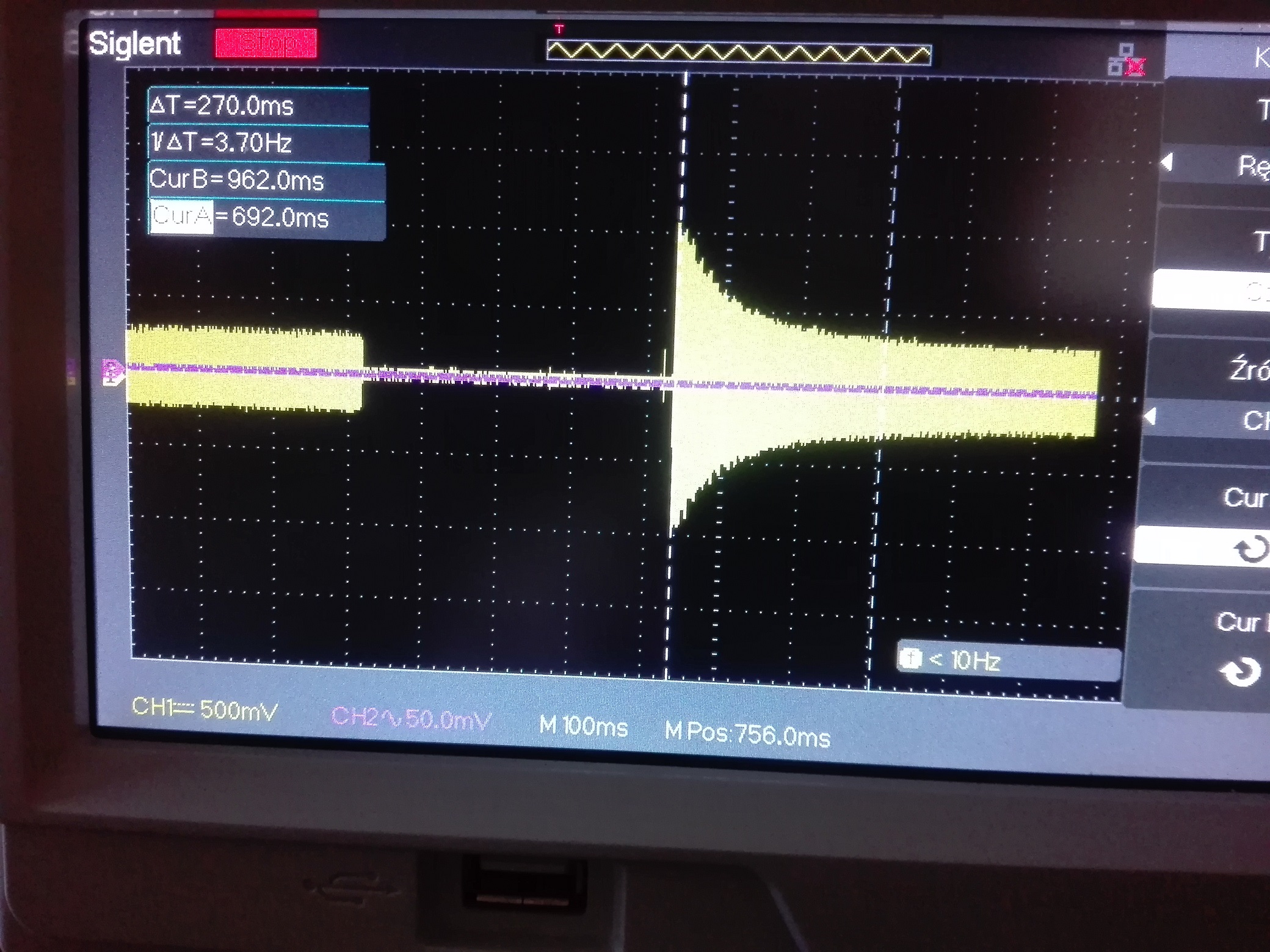Expand the source CH selector arrow
Image resolution: width=1270 pixels, height=952 pixels.
click(1151, 417)
